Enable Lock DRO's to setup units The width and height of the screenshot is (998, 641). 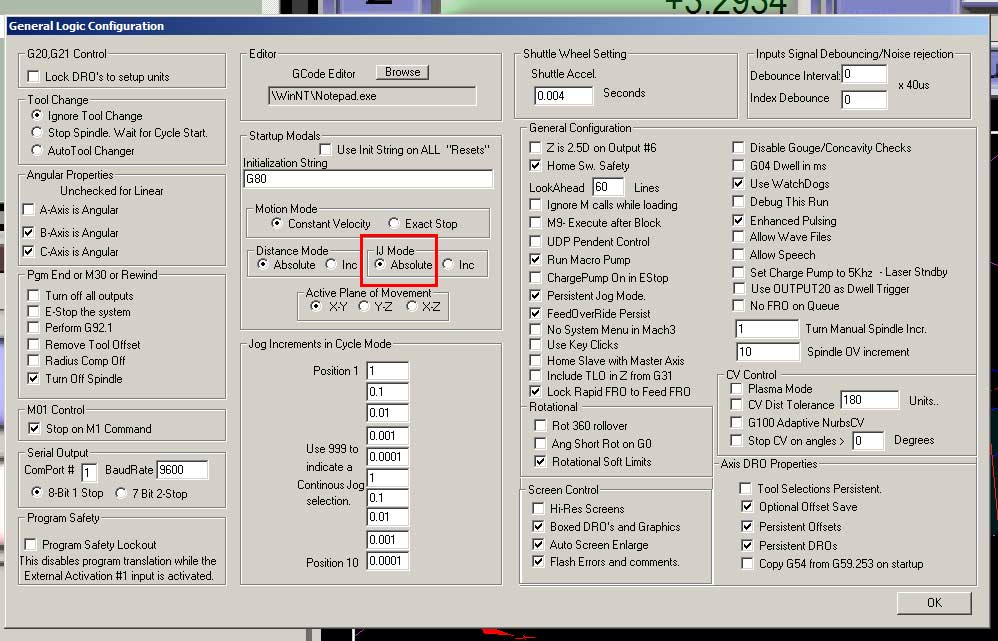pos(35,77)
